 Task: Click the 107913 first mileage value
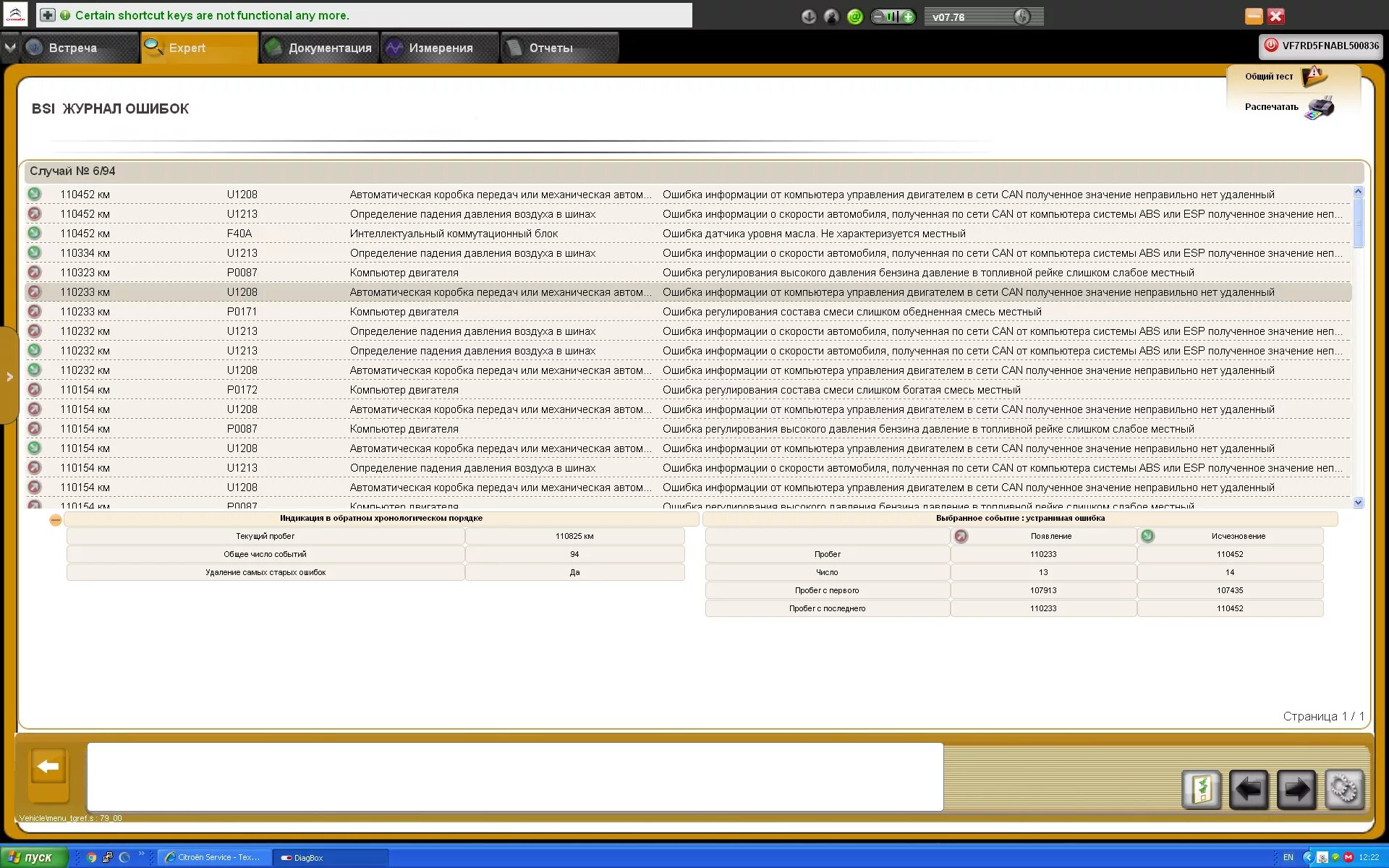coord(1043,590)
